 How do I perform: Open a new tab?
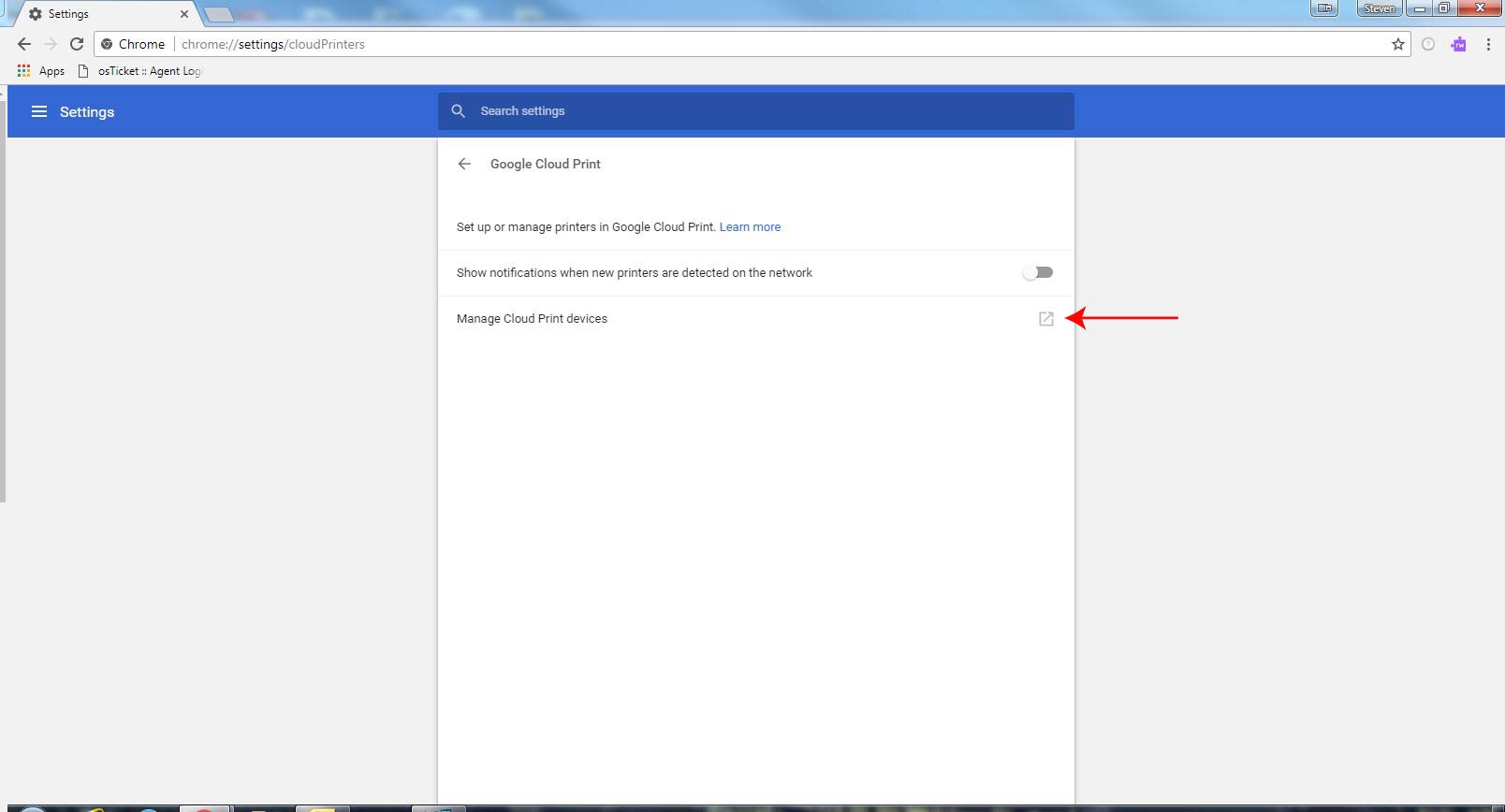click(x=218, y=14)
